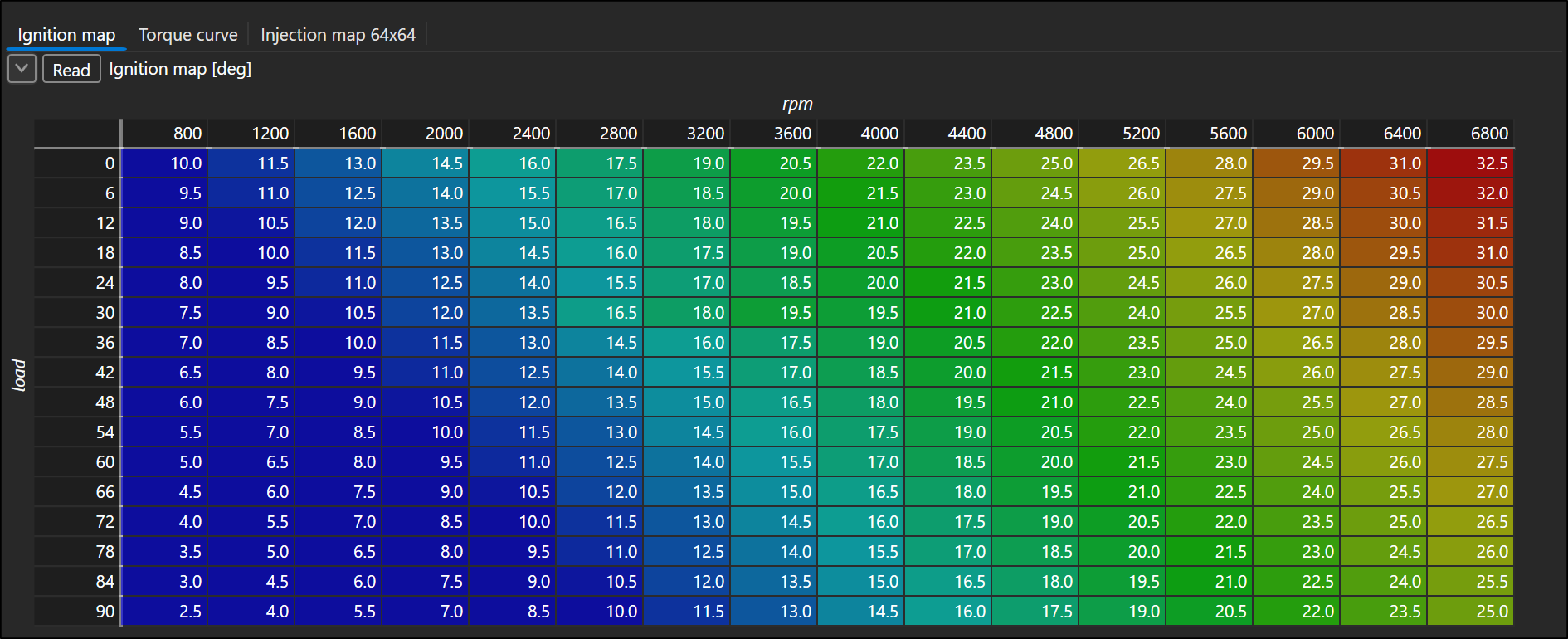Select cell 16.5 at load 30, 2800 rpm
The height and width of the screenshot is (639, 1568).
[600, 313]
